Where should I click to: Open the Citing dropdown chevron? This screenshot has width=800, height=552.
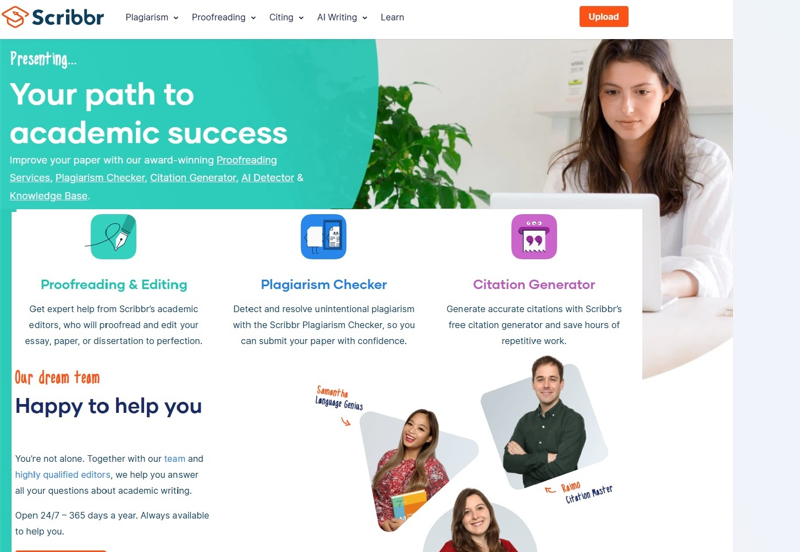(x=301, y=18)
